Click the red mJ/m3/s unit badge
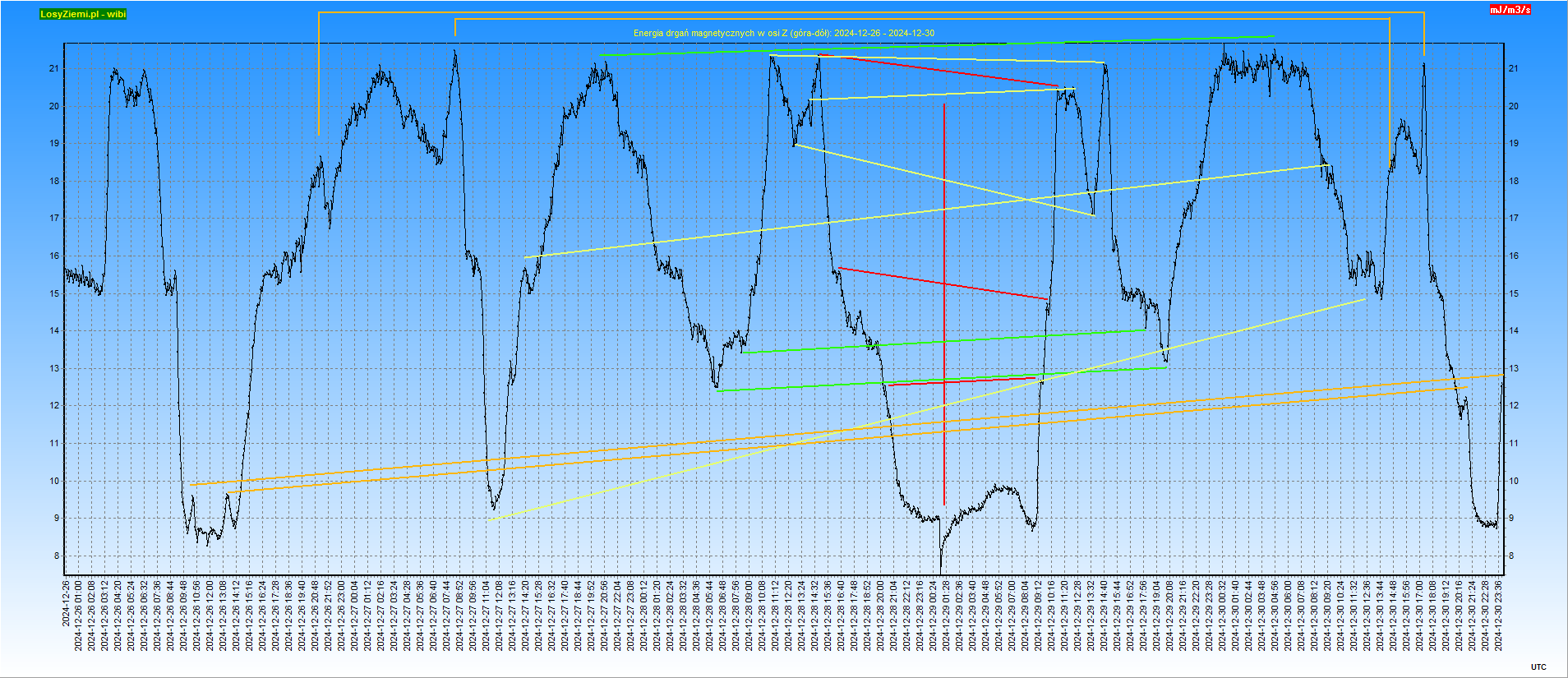 1510,10
